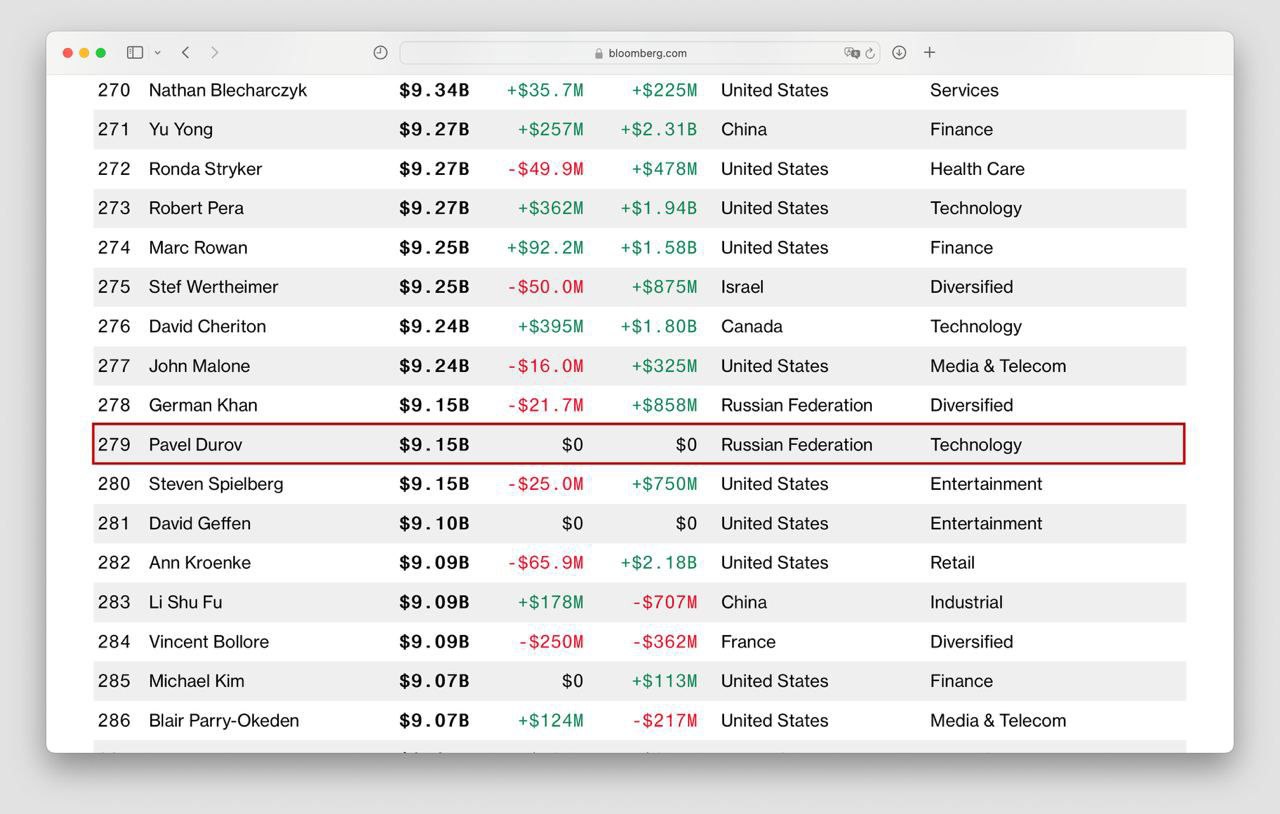Go back using the back arrow
This screenshot has width=1280, height=814.
(x=186, y=52)
